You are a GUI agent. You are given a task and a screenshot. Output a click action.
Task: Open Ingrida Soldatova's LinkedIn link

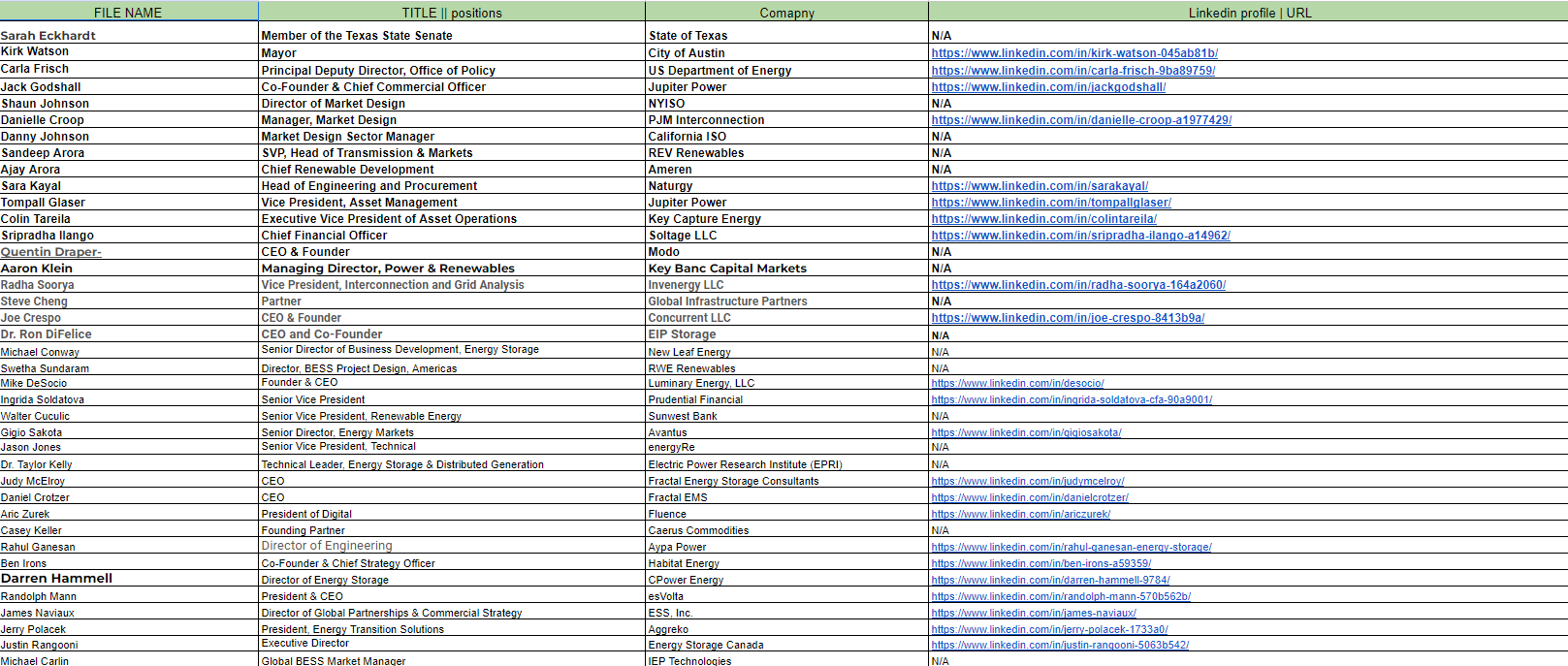[1072, 399]
